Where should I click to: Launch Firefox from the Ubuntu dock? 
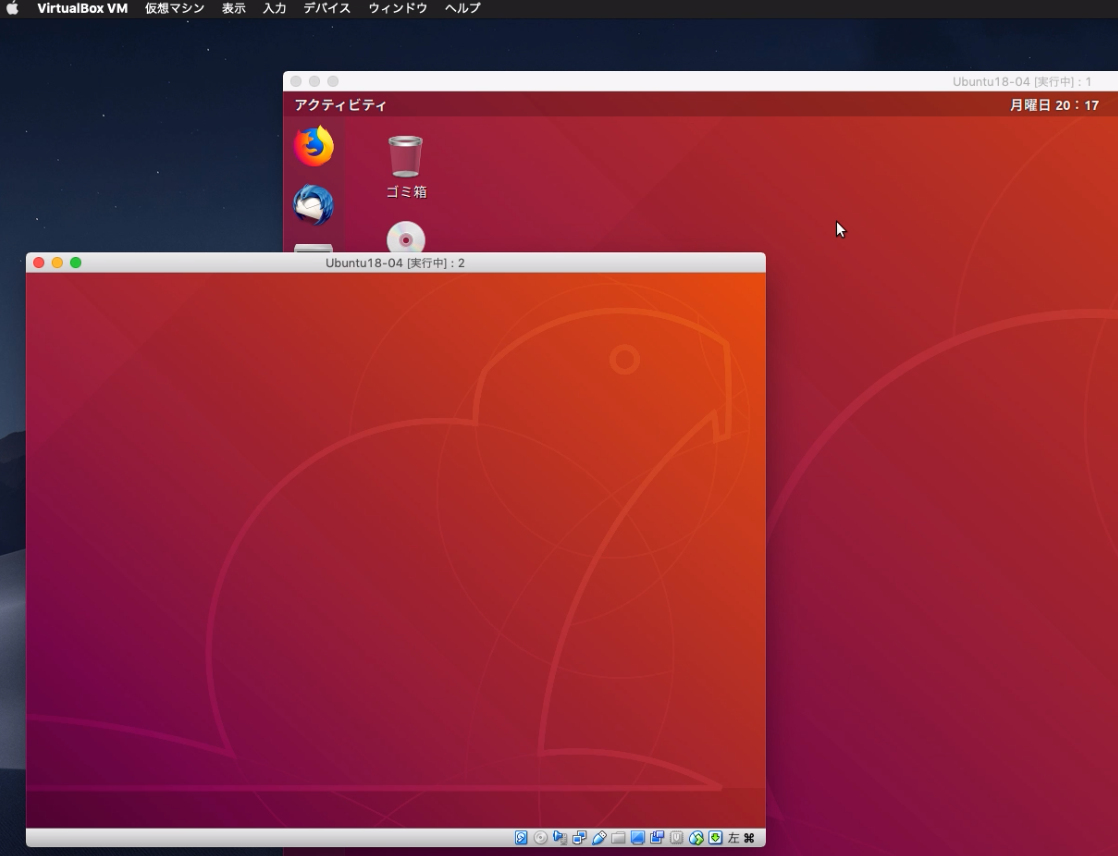coord(314,146)
